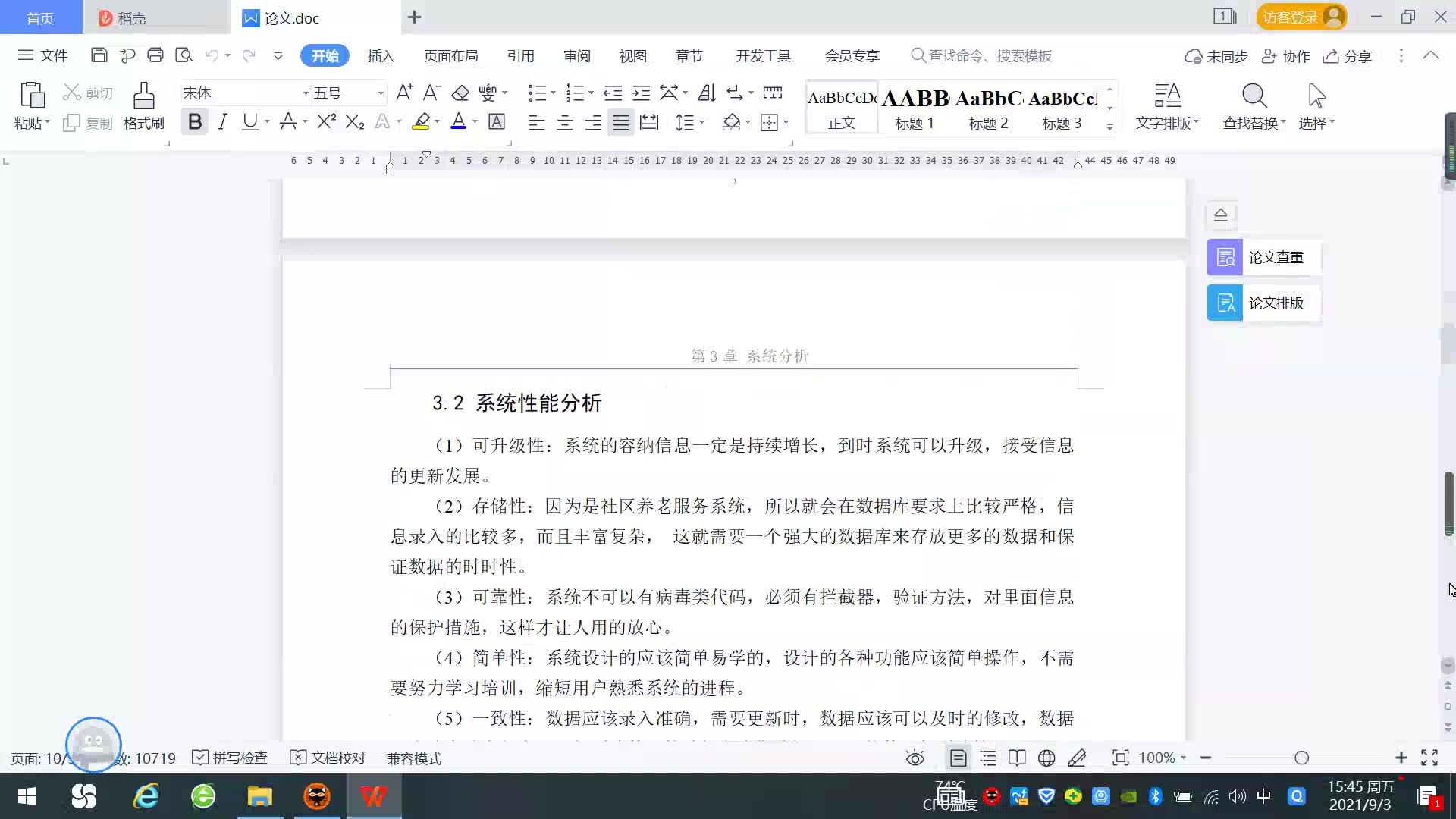Screen dimensions: 1456x819
Task: Toggle italic formatting
Action: coord(222,122)
